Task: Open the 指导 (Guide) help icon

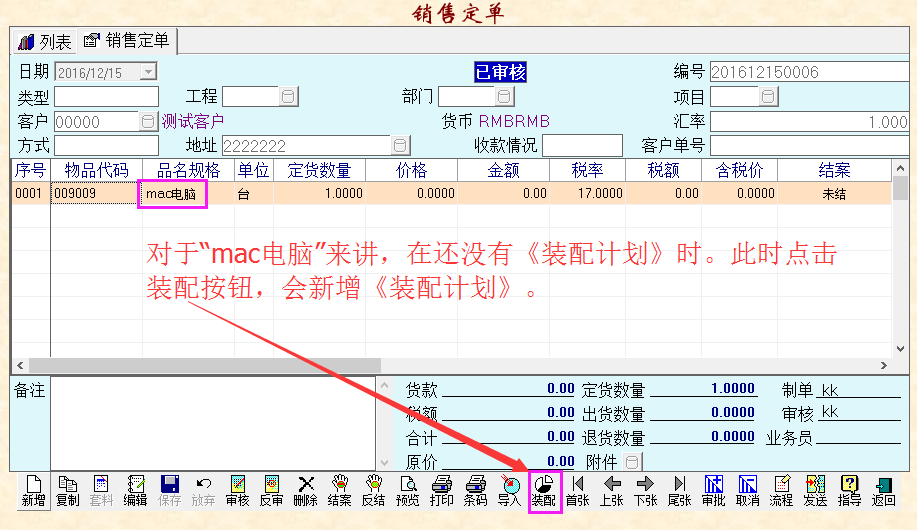Action: (849, 491)
